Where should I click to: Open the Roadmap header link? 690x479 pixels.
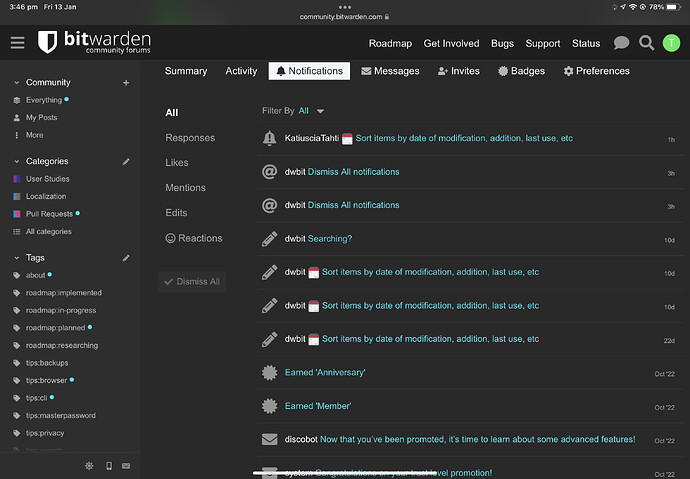tap(390, 44)
